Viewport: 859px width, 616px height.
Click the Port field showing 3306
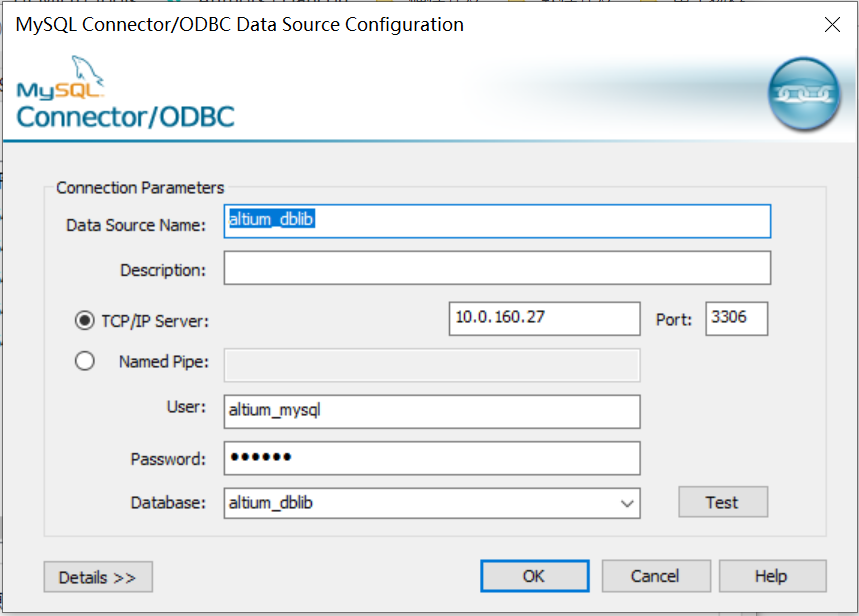tap(737, 318)
